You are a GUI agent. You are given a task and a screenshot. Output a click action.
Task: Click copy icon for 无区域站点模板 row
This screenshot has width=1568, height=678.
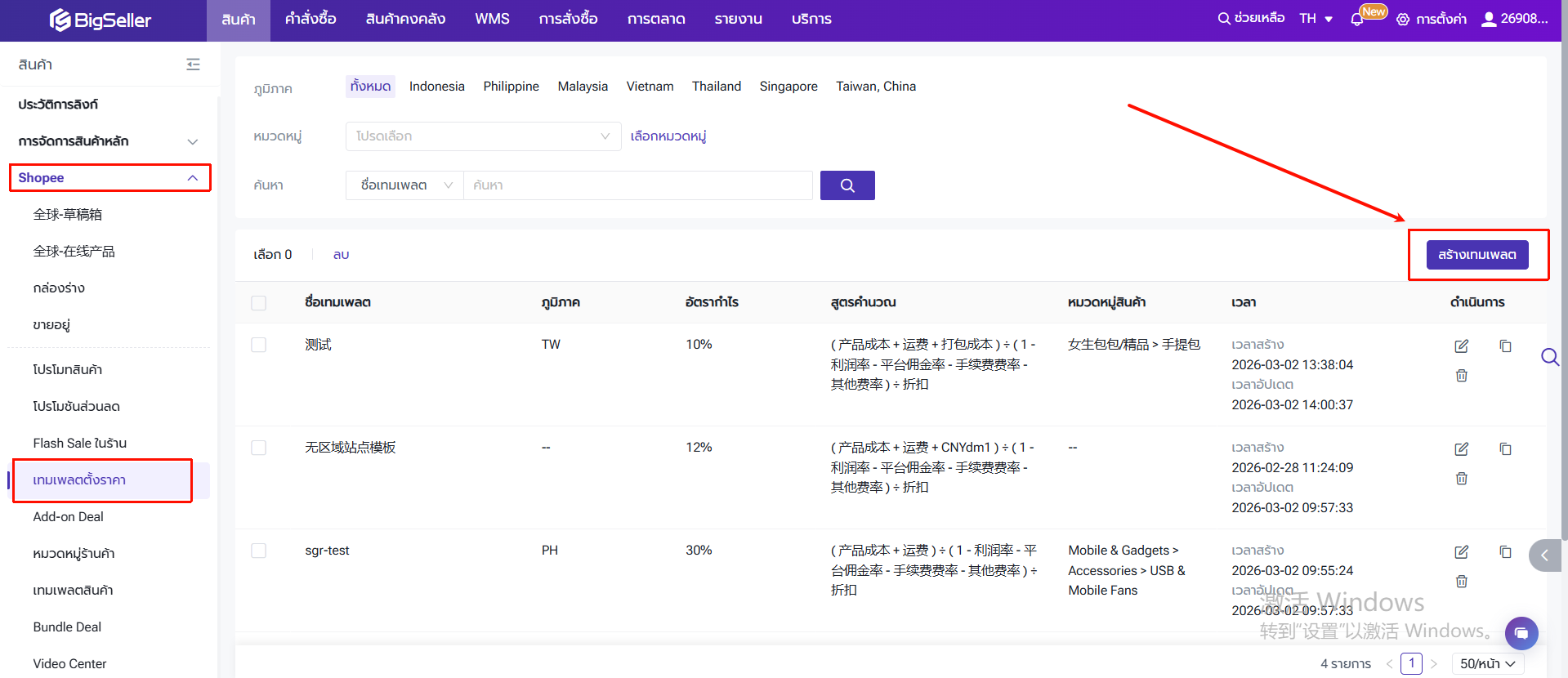pyautogui.click(x=1505, y=449)
